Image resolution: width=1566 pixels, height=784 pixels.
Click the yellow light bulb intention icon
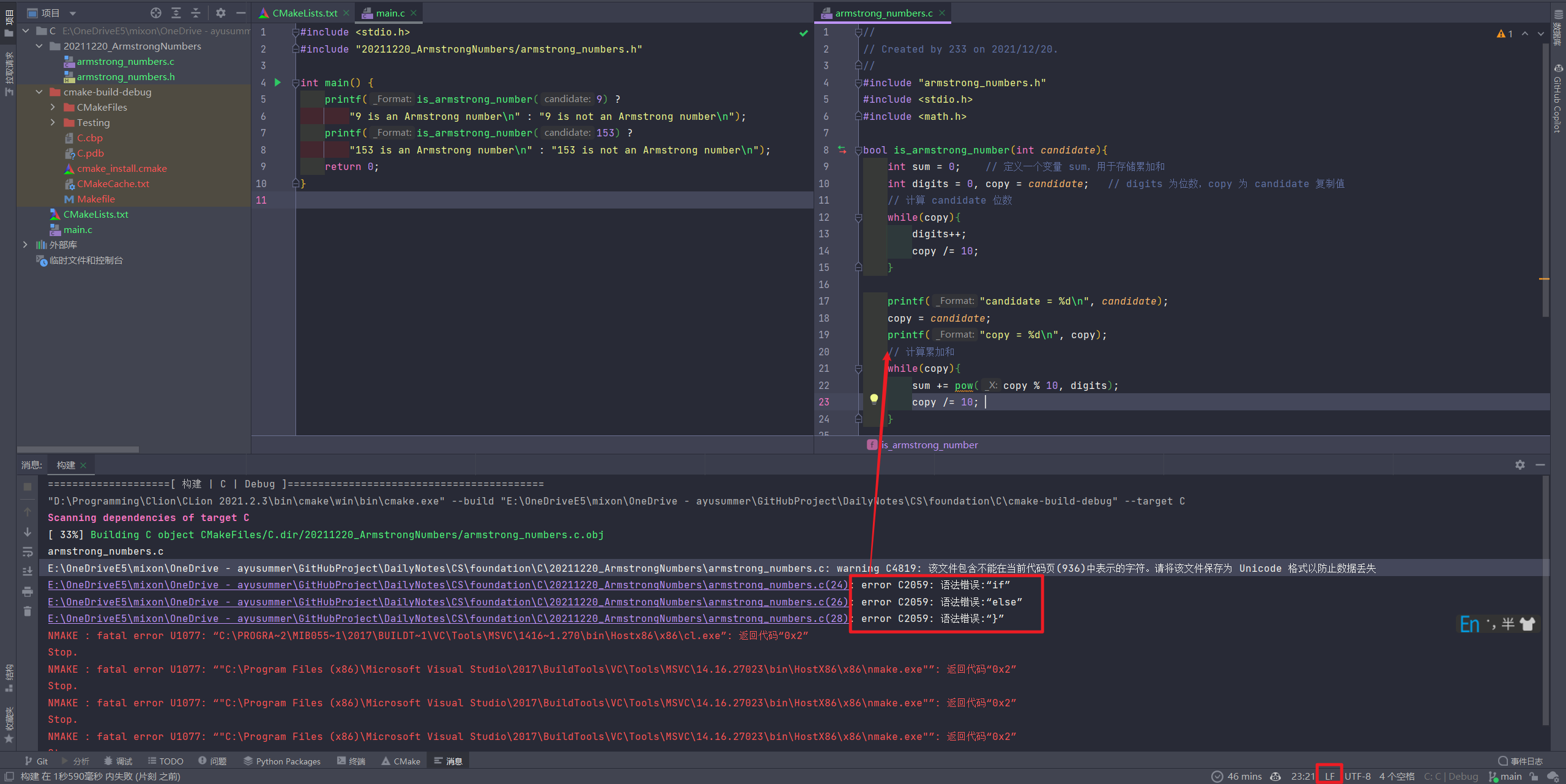874,399
